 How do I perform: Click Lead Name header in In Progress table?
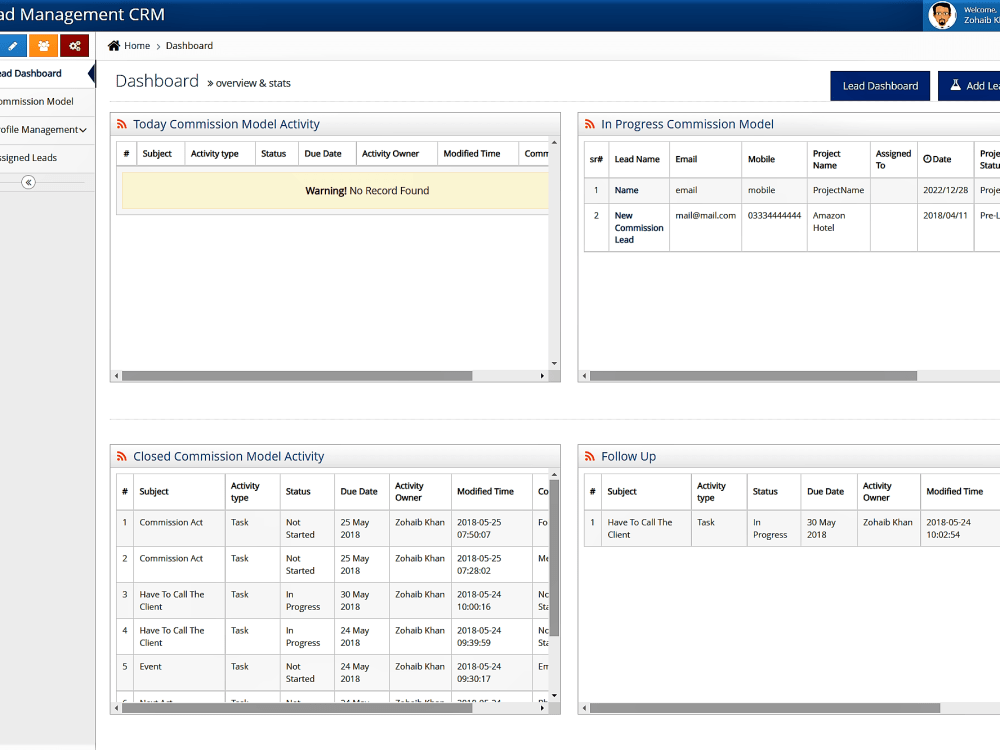point(637,159)
